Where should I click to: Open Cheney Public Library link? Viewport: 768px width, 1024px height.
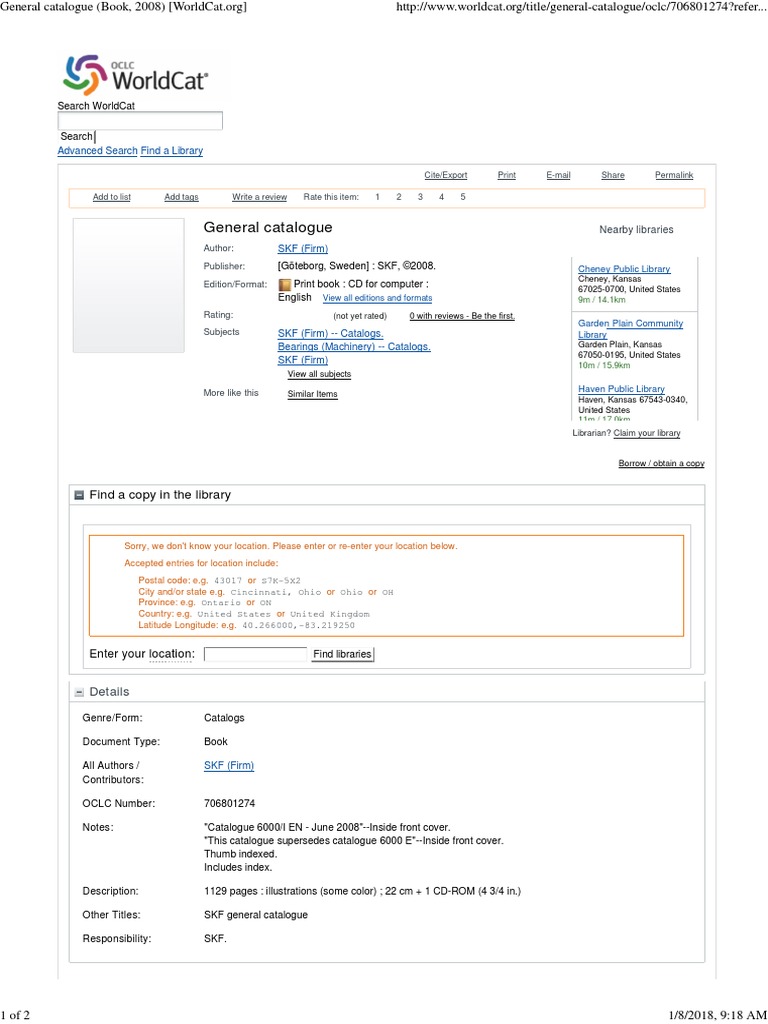click(624, 269)
